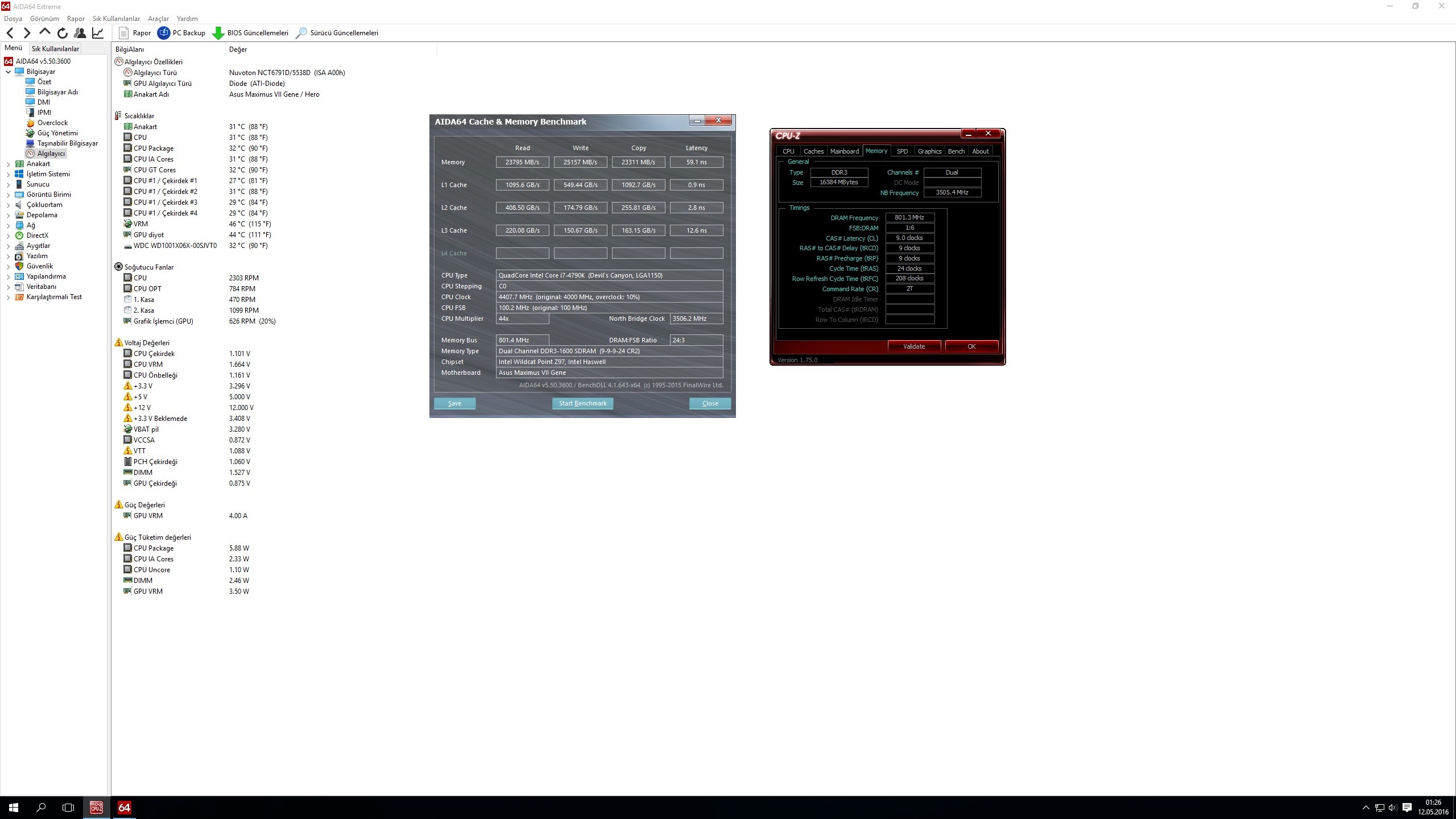Select Bilgisayar Adı tree item
Viewport: 1456px width, 819px height.
pyautogui.click(x=57, y=92)
